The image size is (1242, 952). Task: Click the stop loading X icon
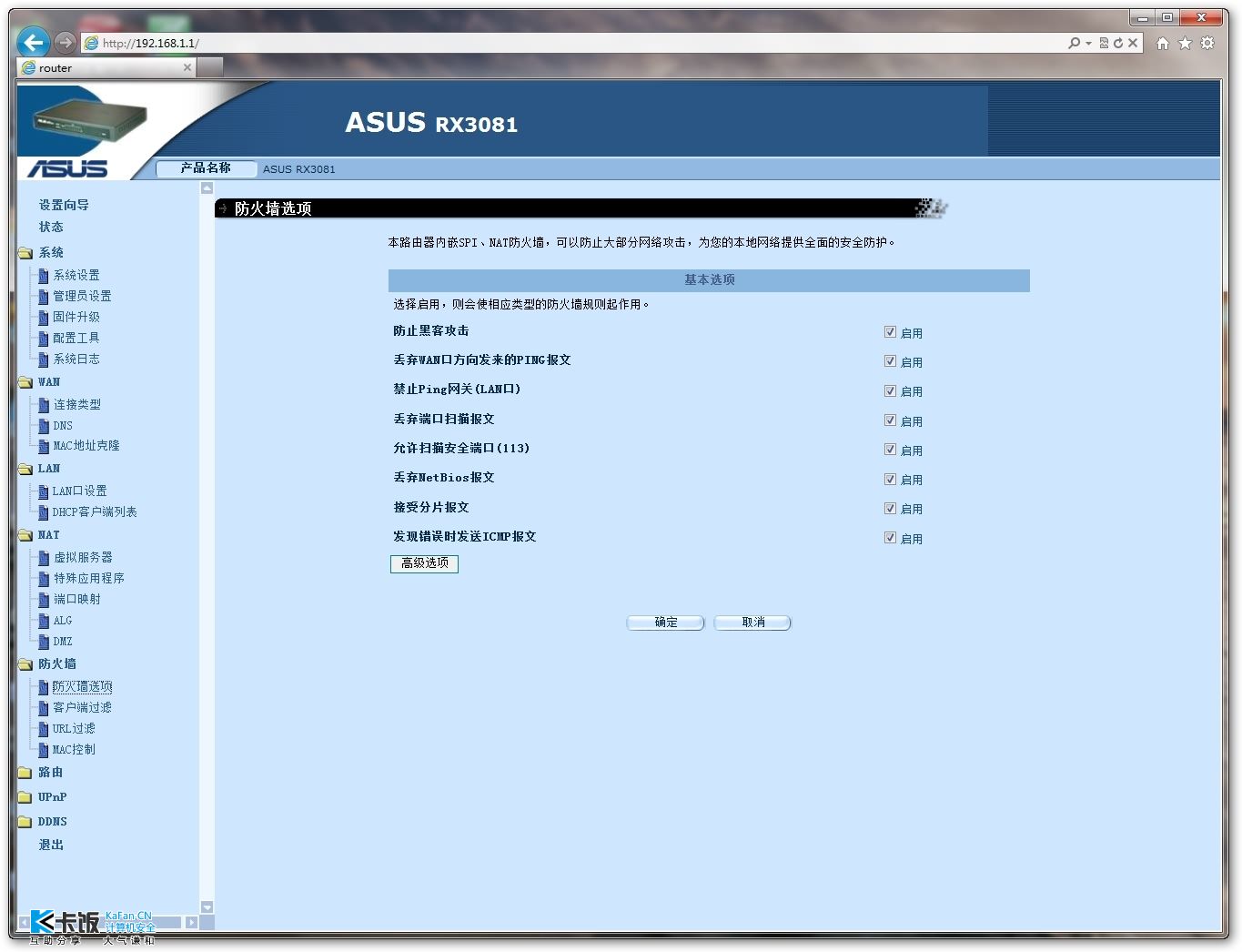[1133, 43]
